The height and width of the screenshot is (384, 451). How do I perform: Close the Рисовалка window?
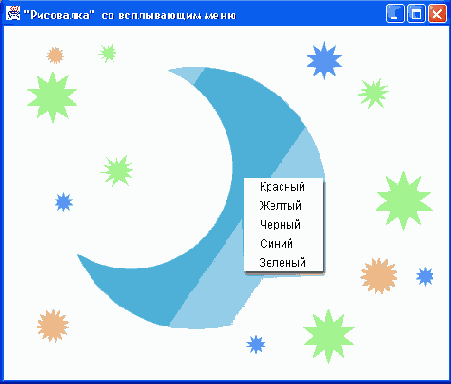pyautogui.click(x=437, y=14)
